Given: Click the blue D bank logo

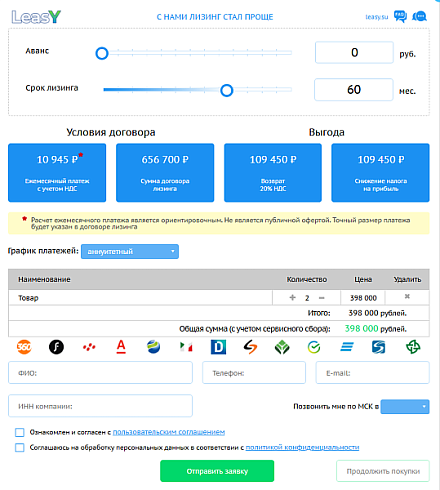Looking at the screenshot, I should 218,347.
